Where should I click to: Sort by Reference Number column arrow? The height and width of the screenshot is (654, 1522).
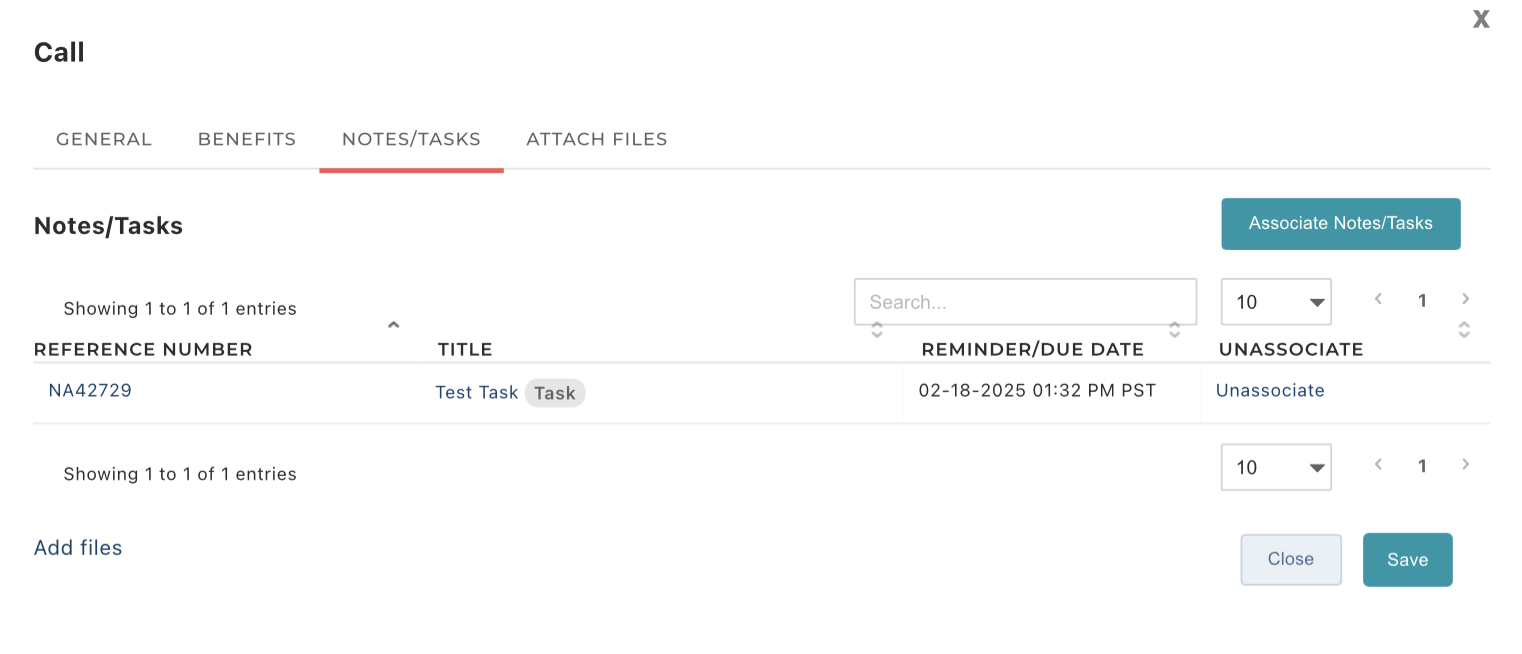pos(394,324)
